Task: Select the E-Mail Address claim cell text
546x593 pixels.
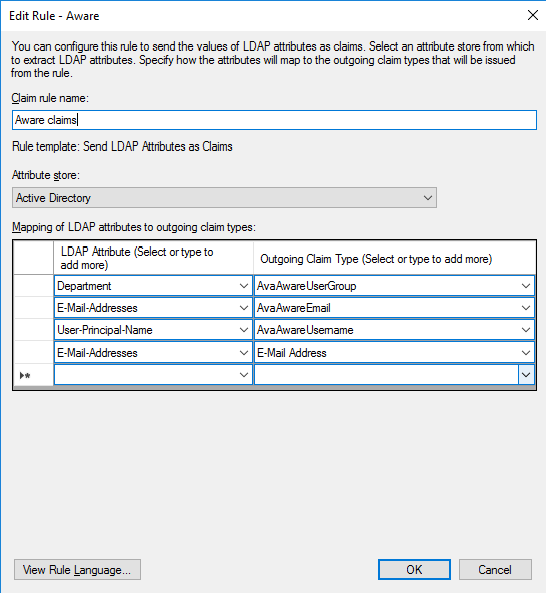Action: tap(292, 352)
